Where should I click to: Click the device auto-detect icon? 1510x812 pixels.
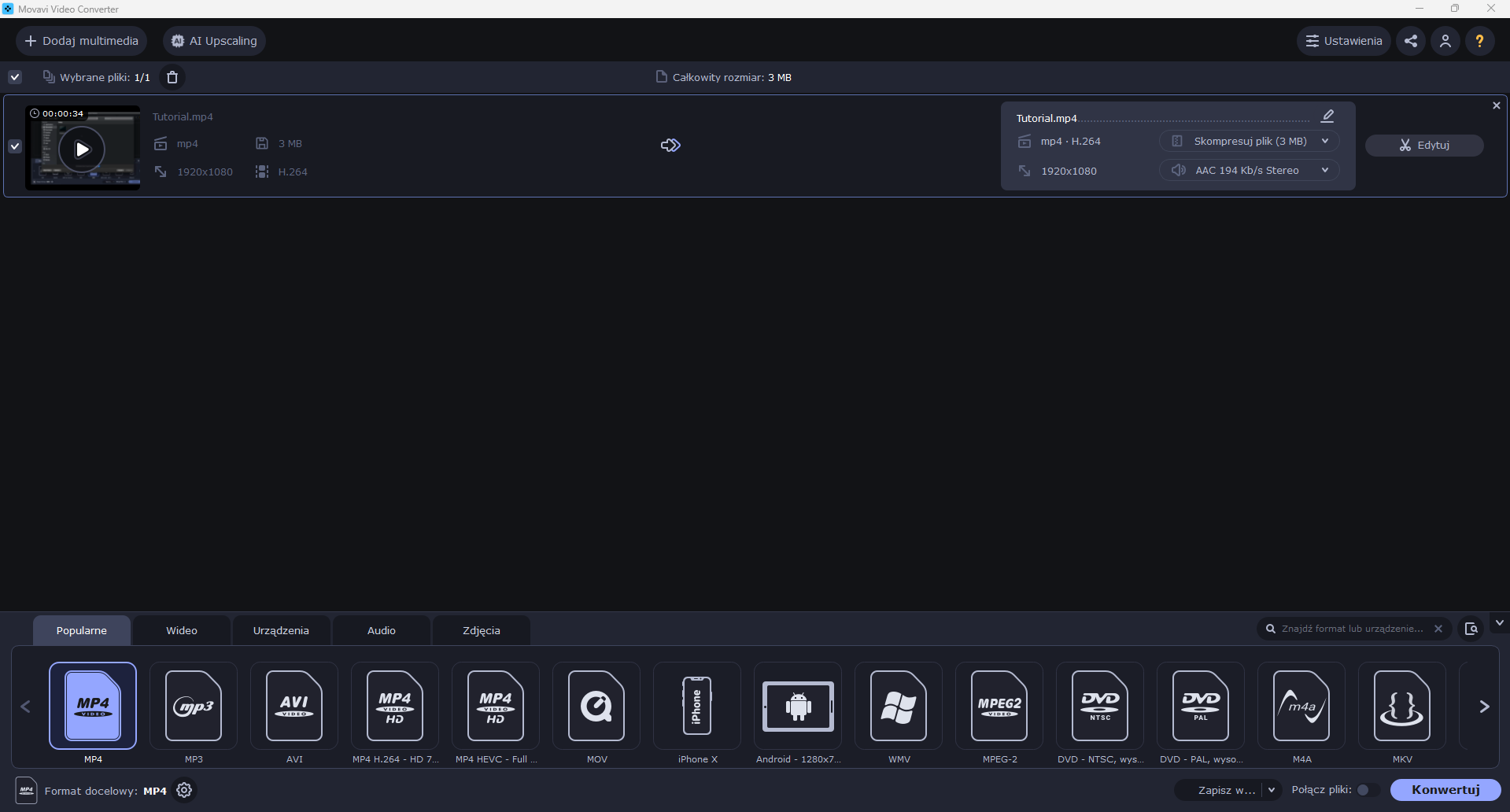point(1471,629)
